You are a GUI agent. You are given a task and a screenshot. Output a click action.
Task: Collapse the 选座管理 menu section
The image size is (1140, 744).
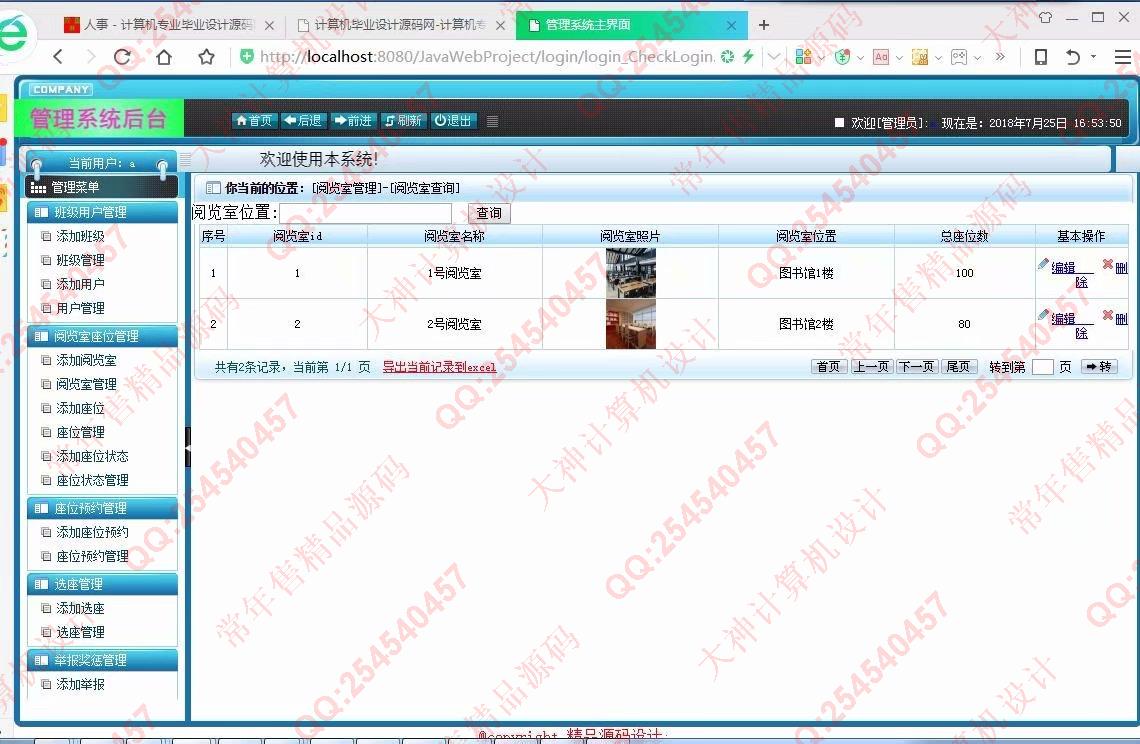click(102, 585)
